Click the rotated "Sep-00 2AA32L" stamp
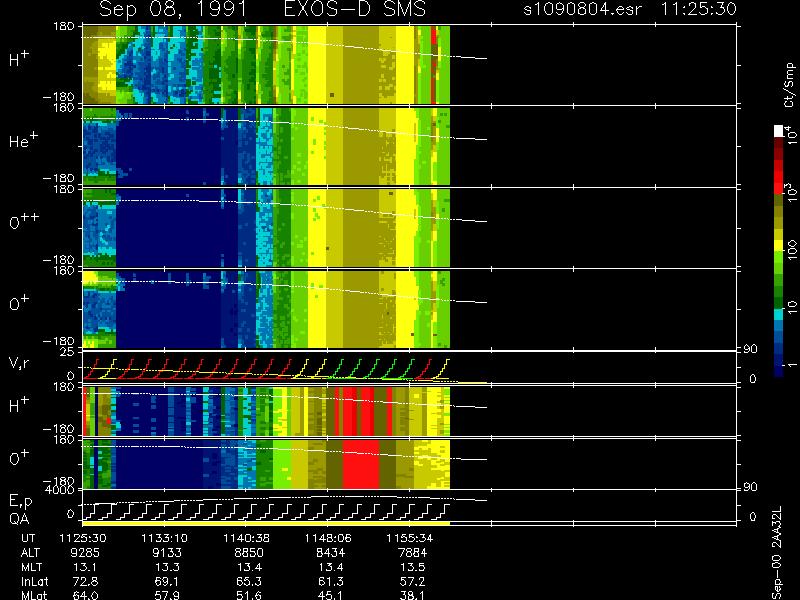The image size is (800, 600). 776,554
